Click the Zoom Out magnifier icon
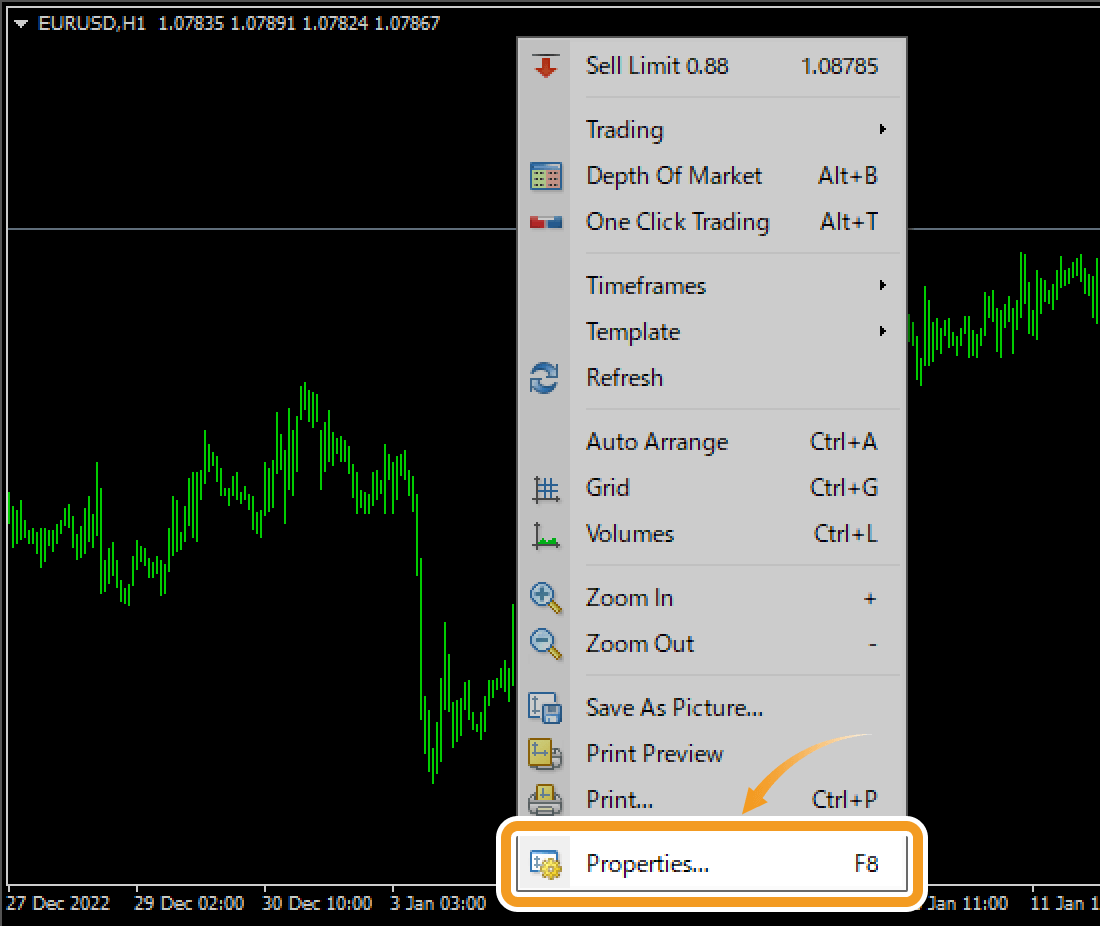 pos(545,644)
